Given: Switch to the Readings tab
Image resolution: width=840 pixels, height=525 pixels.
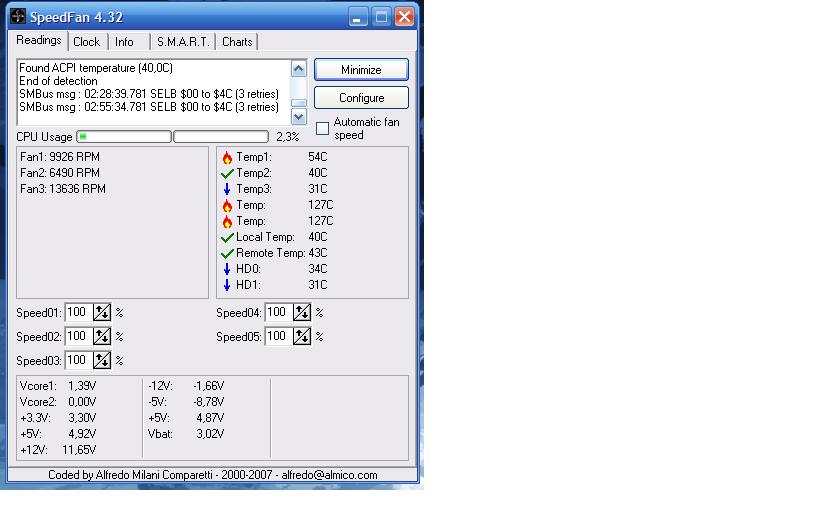Looking at the screenshot, I should pyautogui.click(x=39, y=40).
